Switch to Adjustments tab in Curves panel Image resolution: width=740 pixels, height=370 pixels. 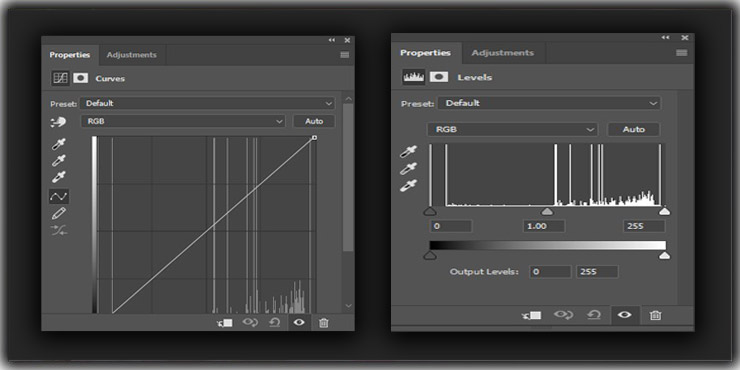pos(131,55)
